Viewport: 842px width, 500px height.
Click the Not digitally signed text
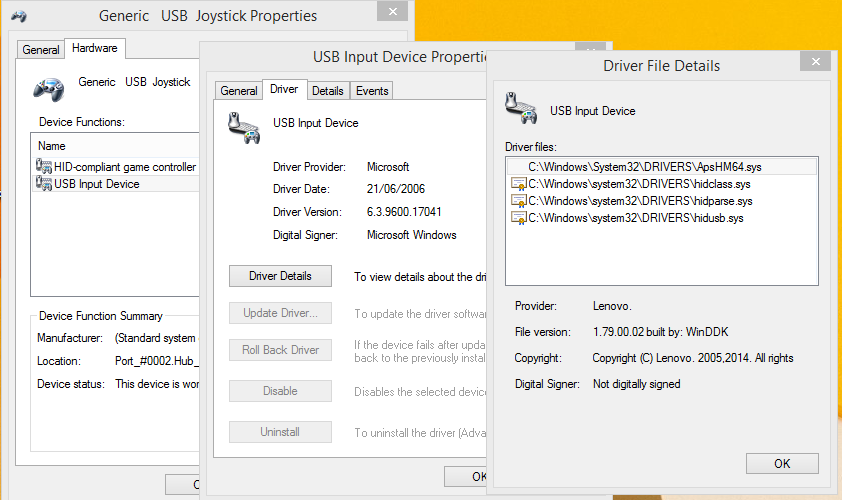tap(636, 384)
